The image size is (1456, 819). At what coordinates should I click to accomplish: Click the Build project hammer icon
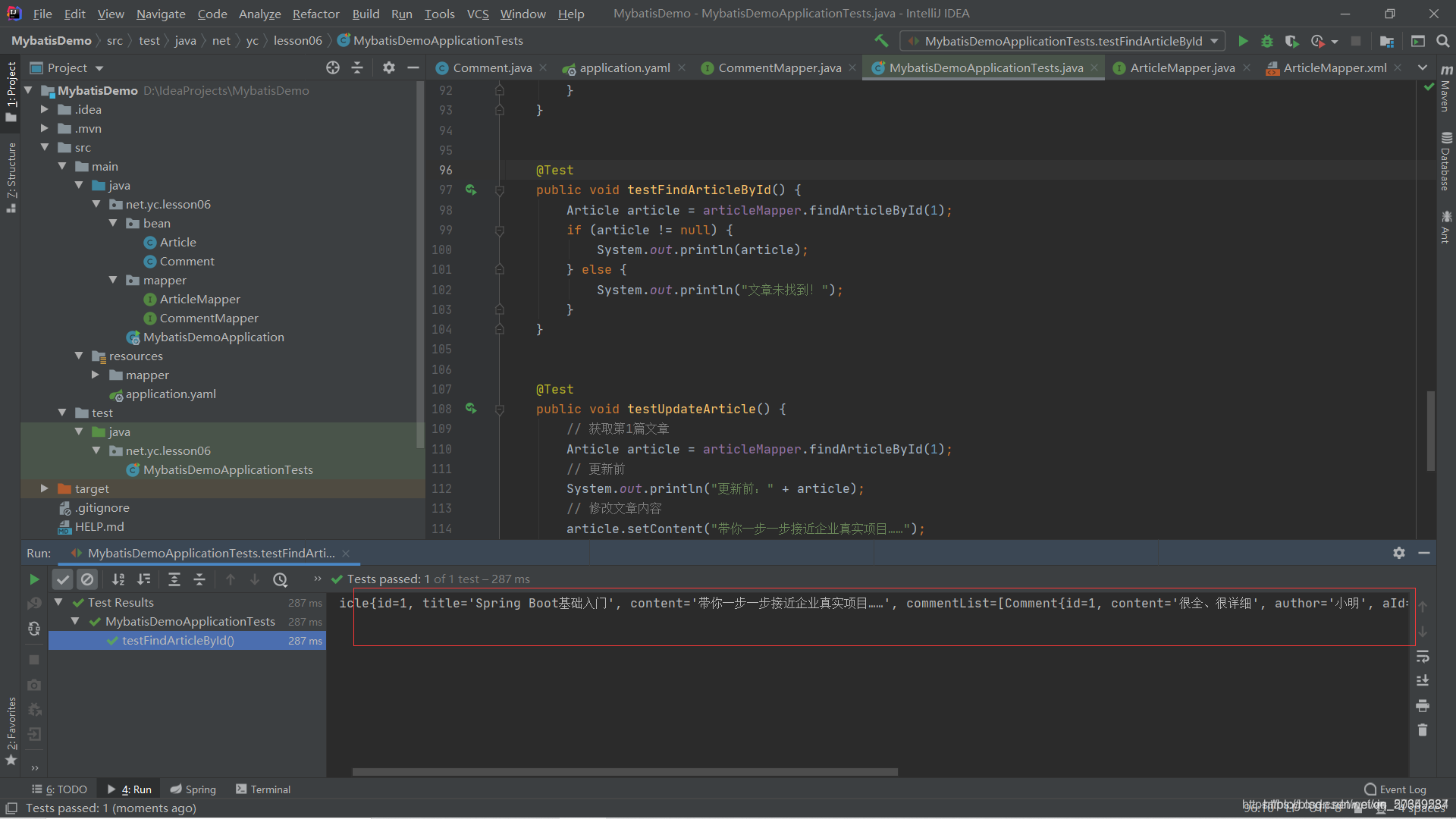point(881,41)
